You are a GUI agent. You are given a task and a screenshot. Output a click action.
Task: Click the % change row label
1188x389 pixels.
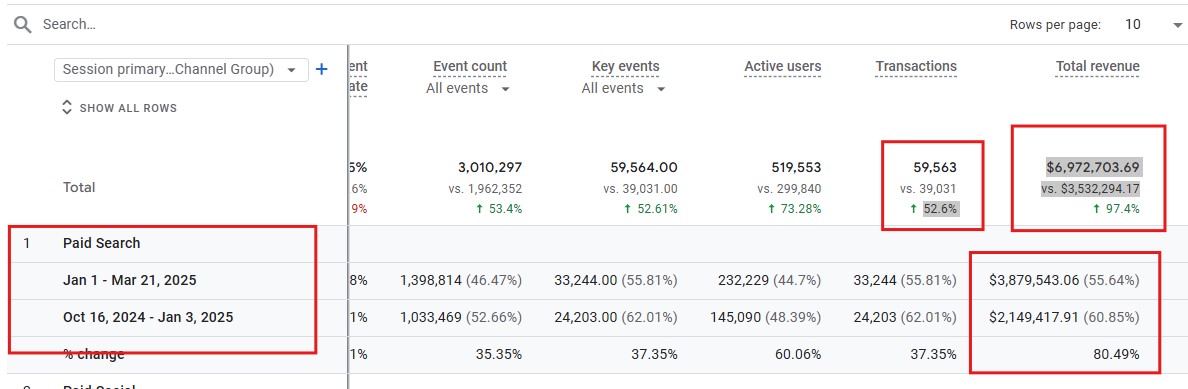94,354
